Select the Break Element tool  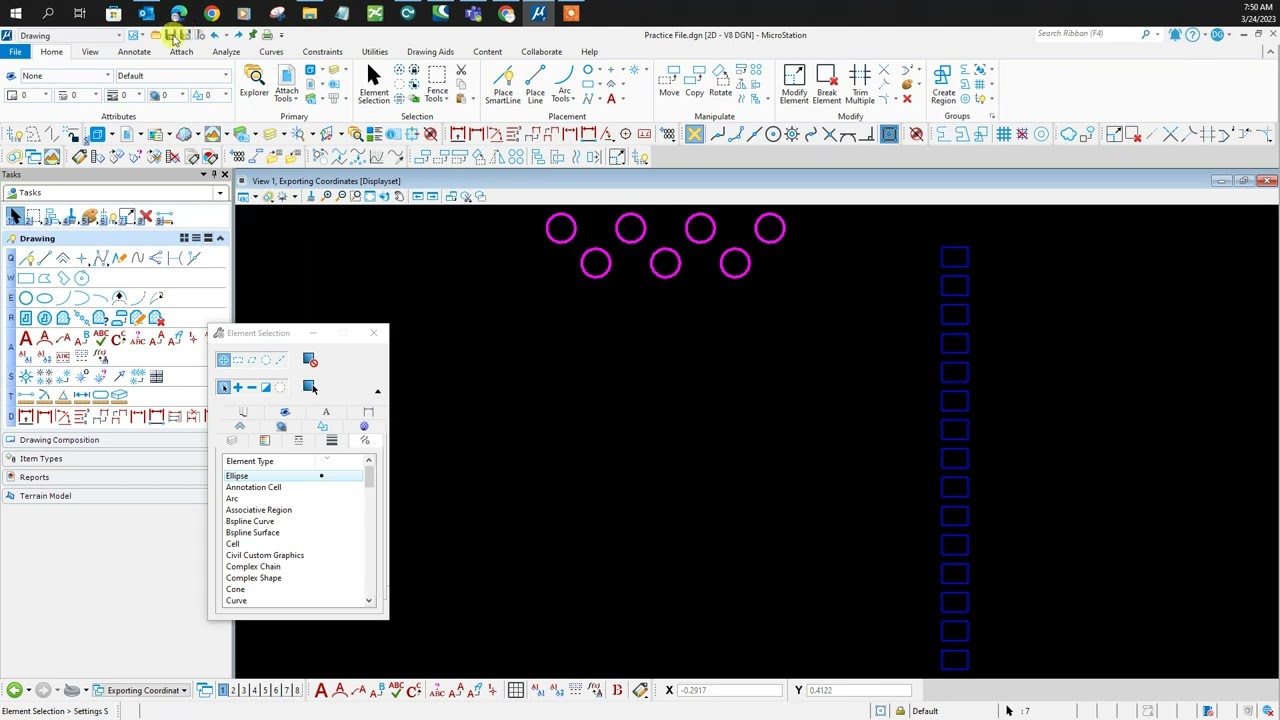pyautogui.click(x=826, y=84)
